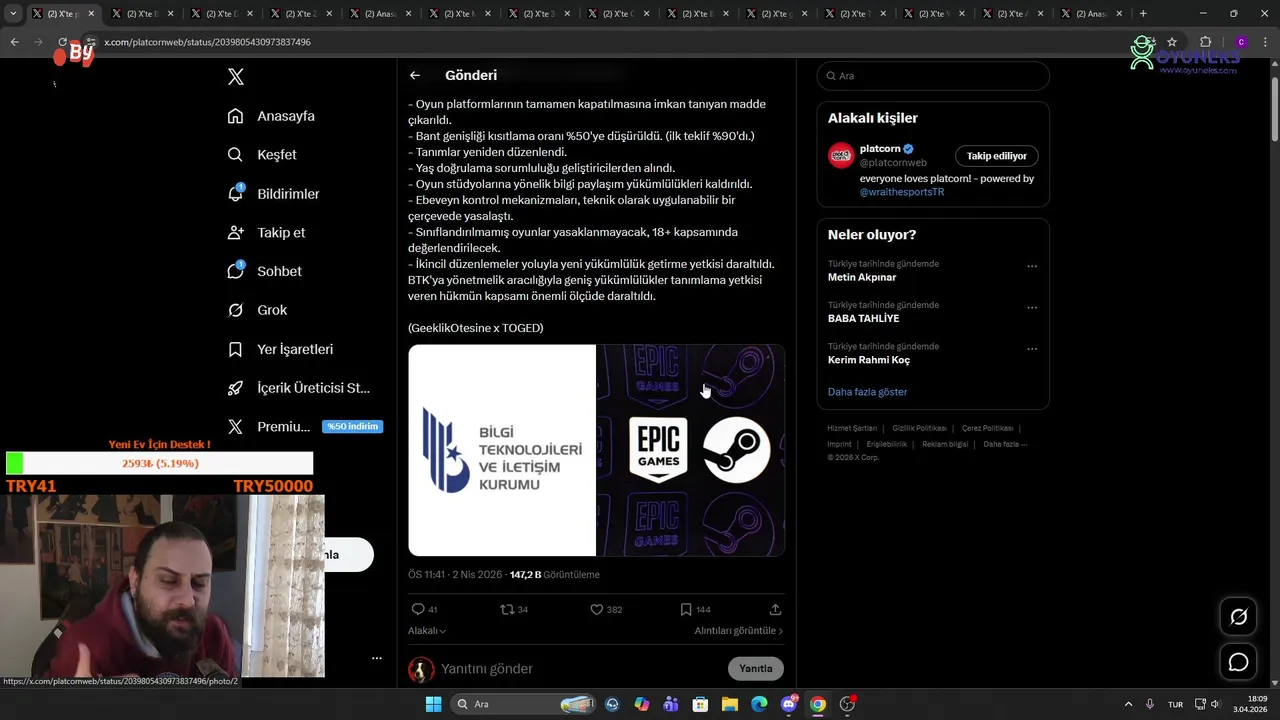Viewport: 1280px width, 720px height.
Task: Click the %50 indirim badge
Action: [x=352, y=427]
